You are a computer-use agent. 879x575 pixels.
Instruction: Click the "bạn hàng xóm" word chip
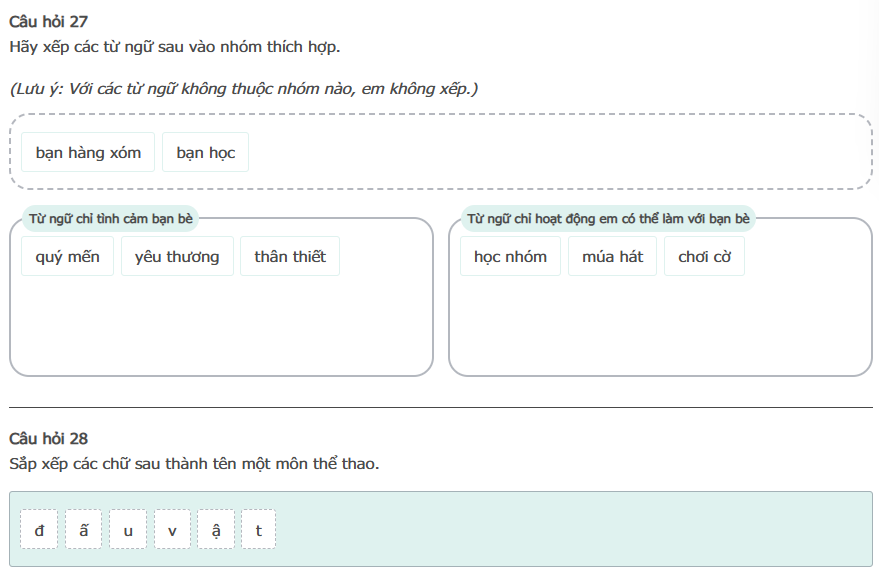pos(88,153)
